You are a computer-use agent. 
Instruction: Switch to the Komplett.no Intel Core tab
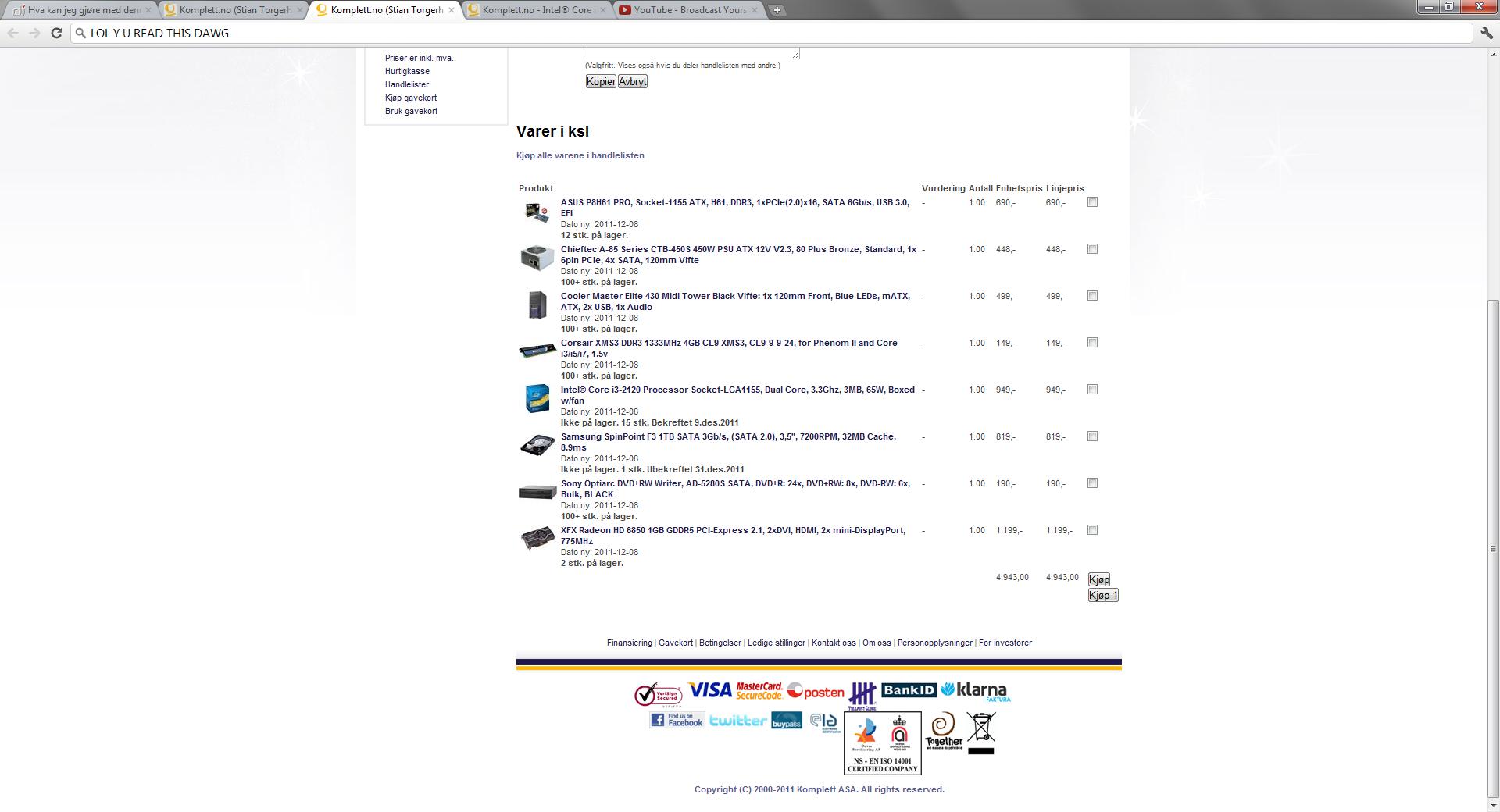(x=537, y=10)
